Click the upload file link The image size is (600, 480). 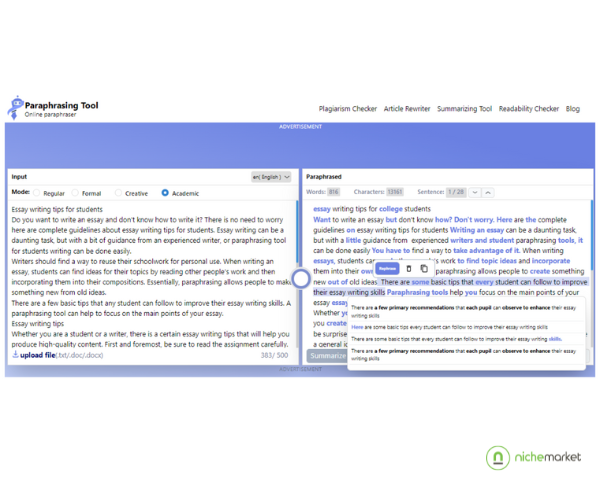[x=38, y=355]
